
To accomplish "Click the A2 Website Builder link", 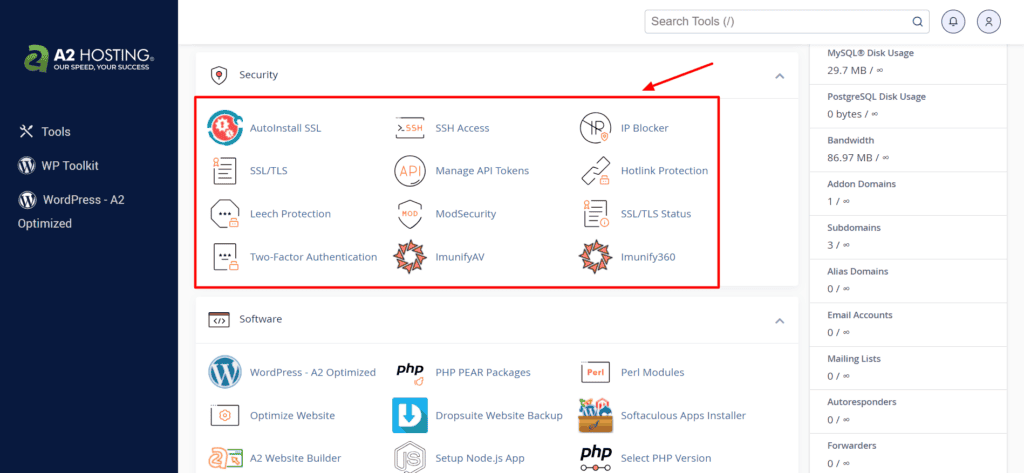I will [x=295, y=459].
